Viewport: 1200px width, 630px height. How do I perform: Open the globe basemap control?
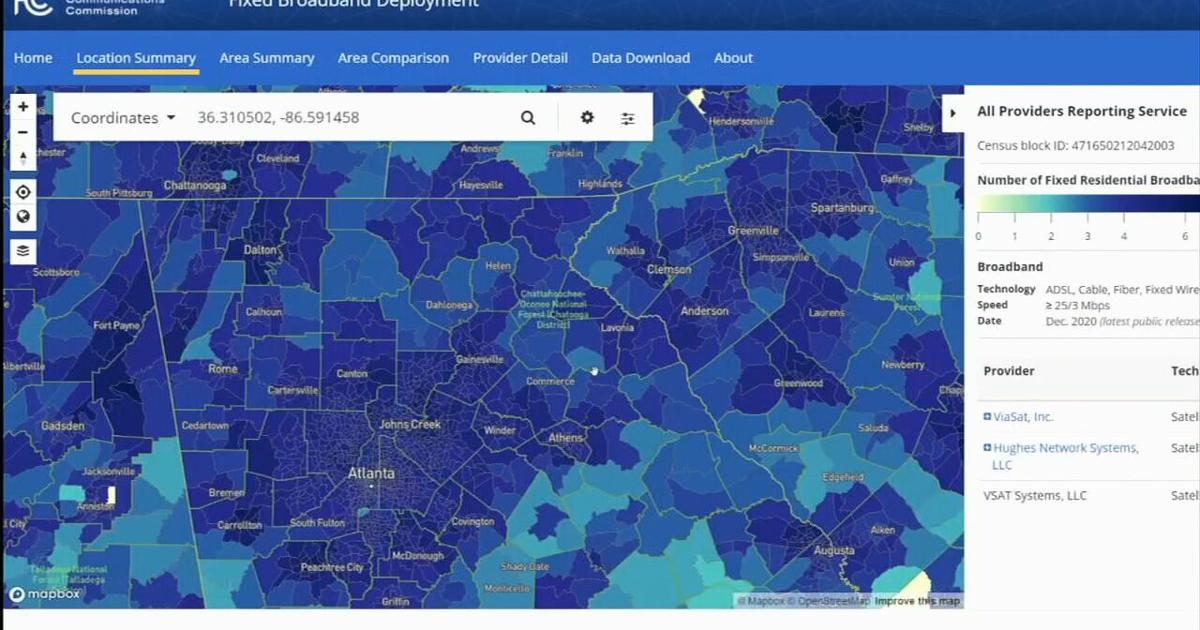[23, 217]
